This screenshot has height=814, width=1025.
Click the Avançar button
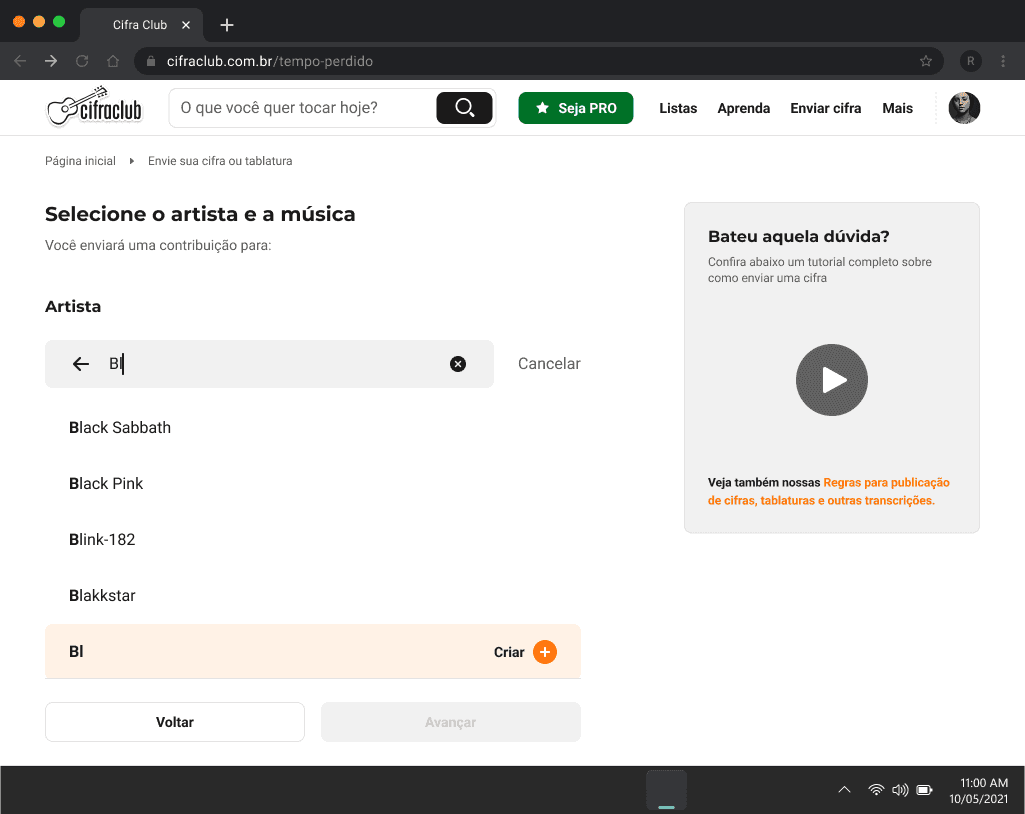[450, 722]
